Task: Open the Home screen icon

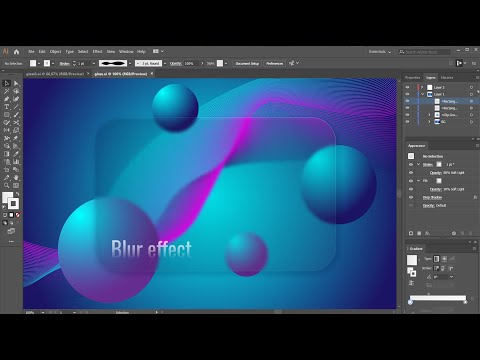Action: [x=16, y=51]
